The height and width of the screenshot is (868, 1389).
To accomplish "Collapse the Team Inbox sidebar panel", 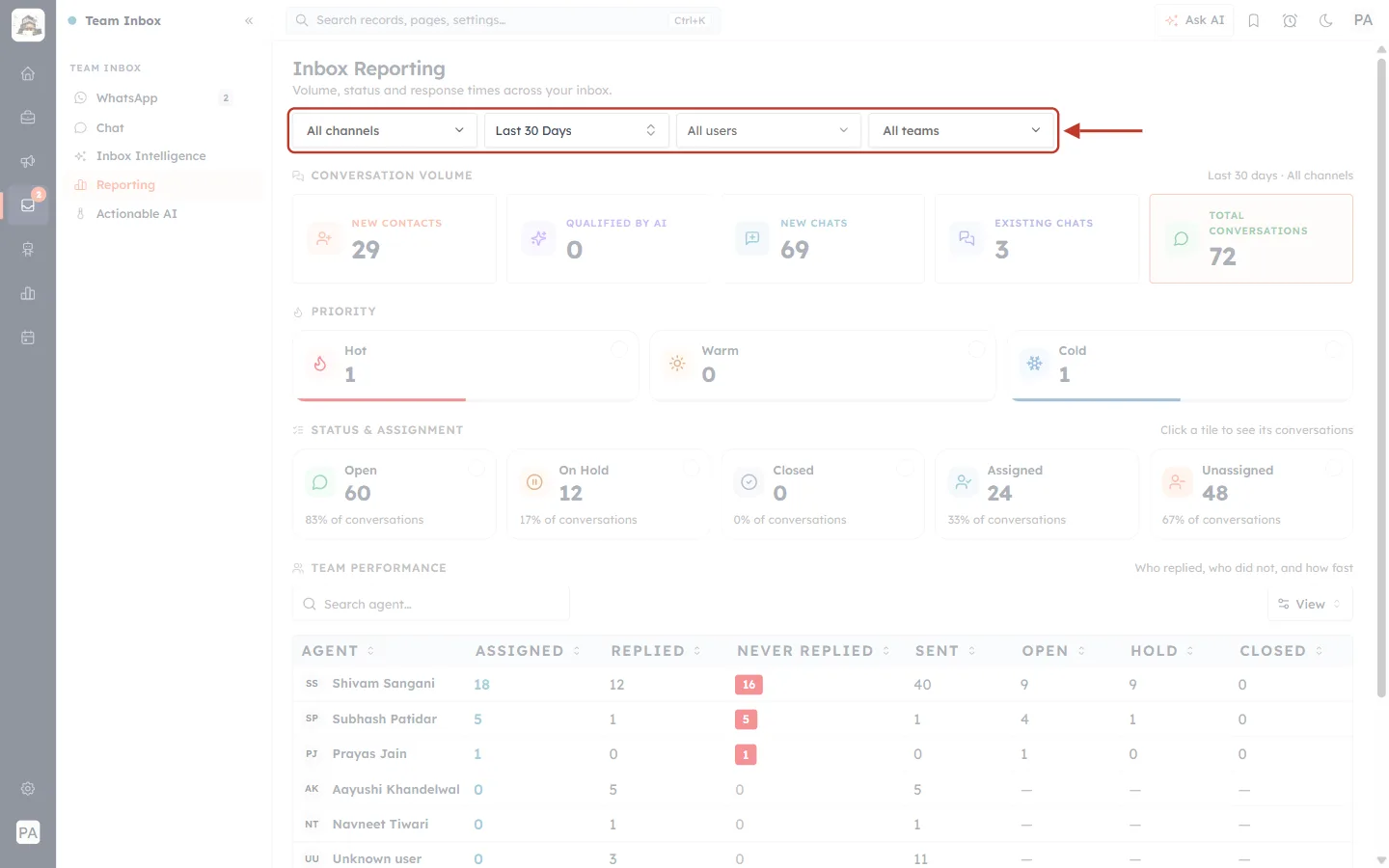I will pos(249,20).
